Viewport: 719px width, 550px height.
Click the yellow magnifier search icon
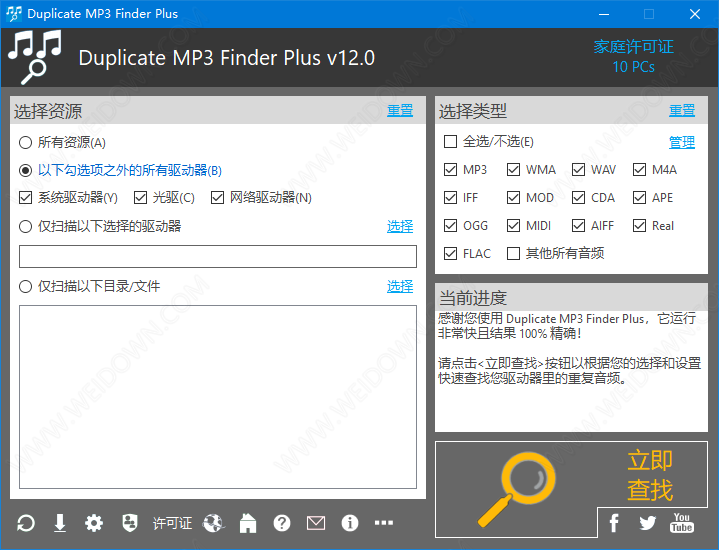[516, 489]
